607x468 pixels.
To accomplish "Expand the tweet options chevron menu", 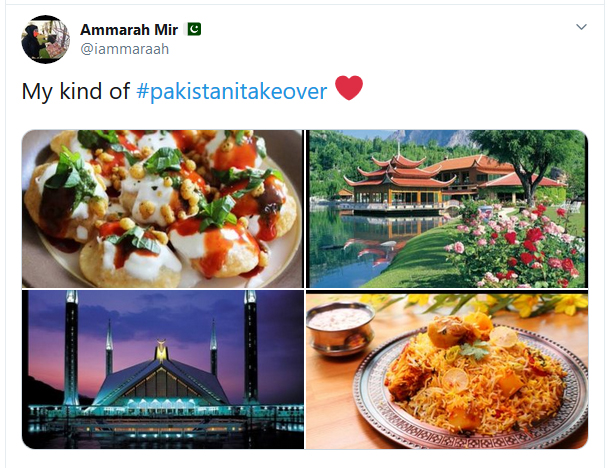I will click(581, 27).
